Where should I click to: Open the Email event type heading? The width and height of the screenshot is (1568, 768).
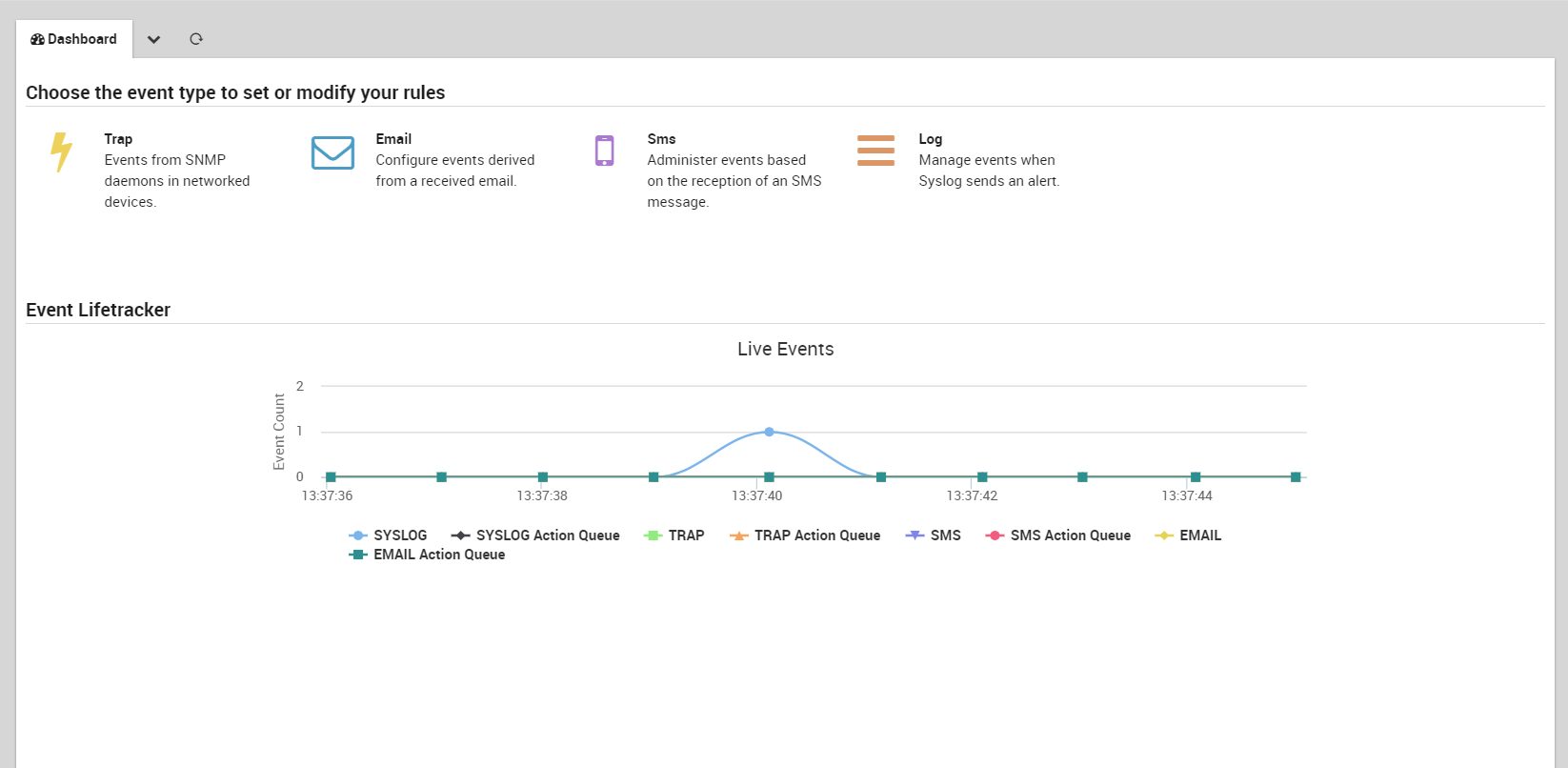[x=393, y=139]
